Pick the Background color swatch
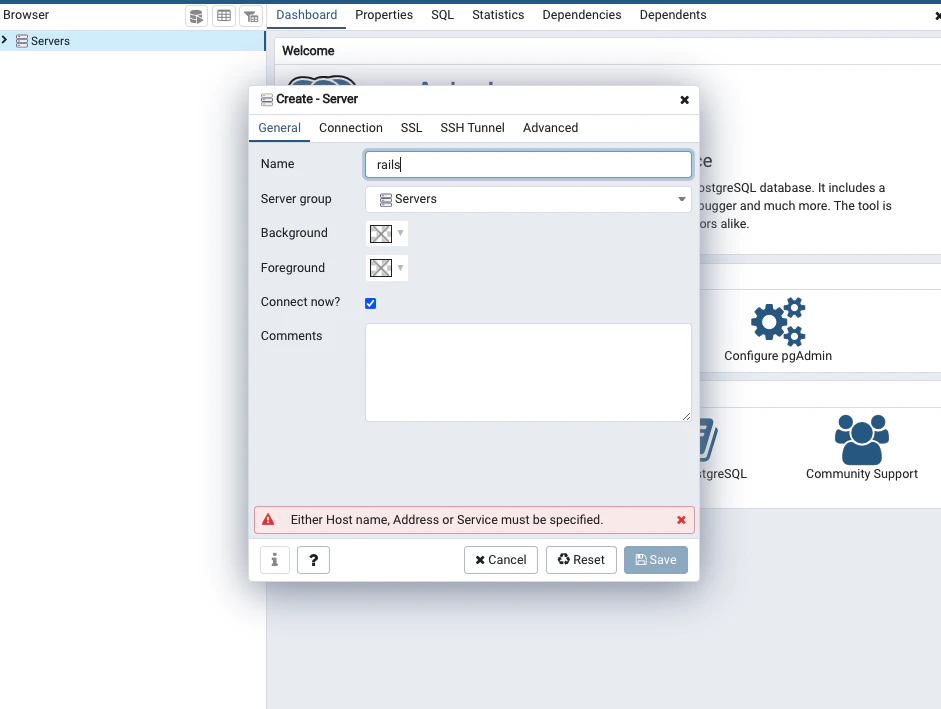The height and width of the screenshot is (709, 941). point(381,234)
